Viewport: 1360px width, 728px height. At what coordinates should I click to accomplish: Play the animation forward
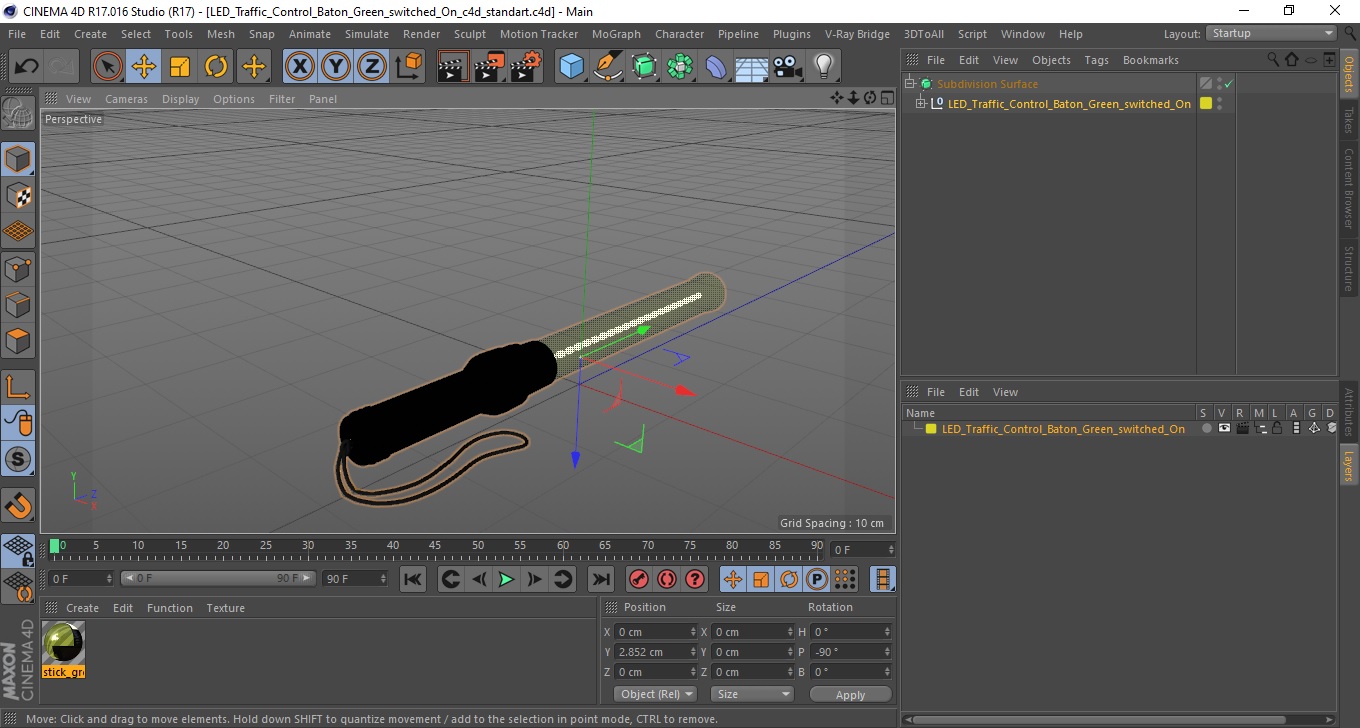[507, 579]
